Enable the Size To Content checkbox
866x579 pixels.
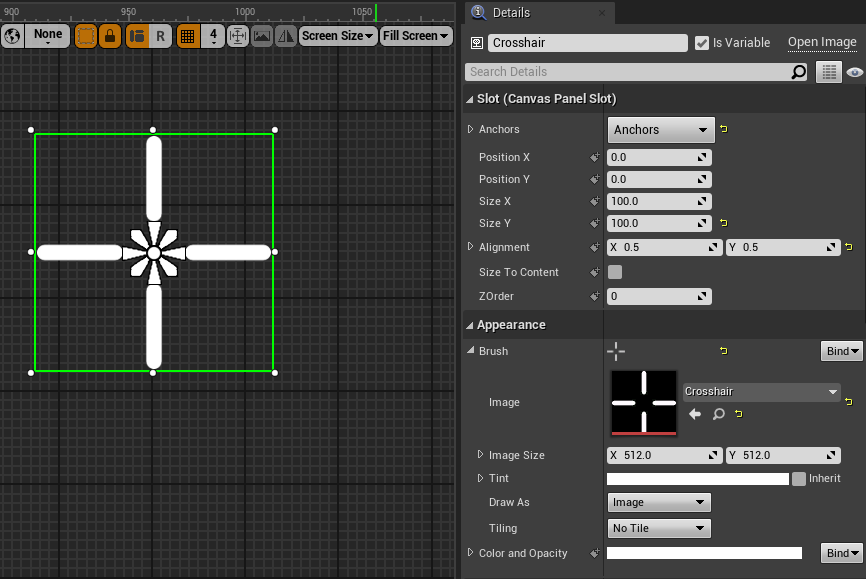(x=615, y=272)
